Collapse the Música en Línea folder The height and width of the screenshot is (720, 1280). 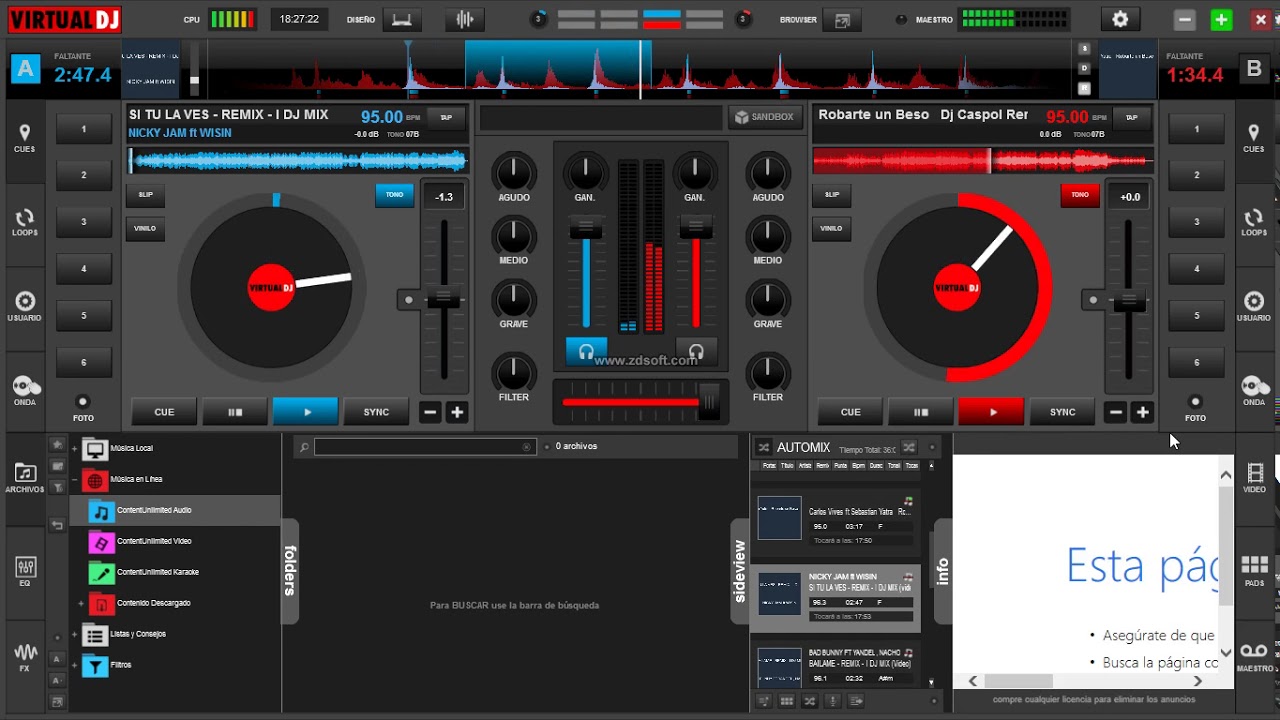coord(74,480)
